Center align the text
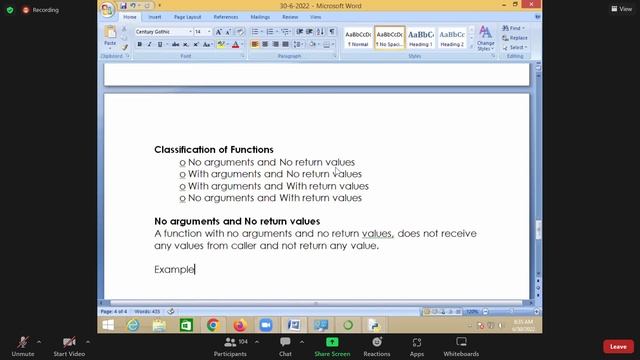 pyautogui.click(x=265, y=44)
